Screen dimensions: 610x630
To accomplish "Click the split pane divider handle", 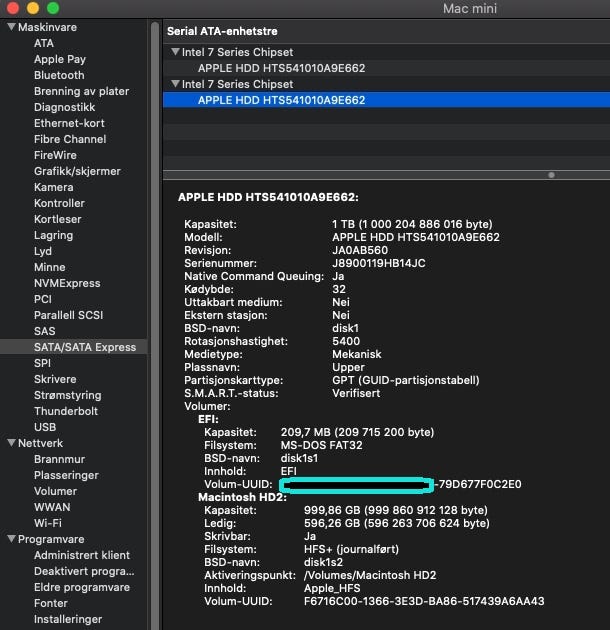I will [x=550, y=175].
